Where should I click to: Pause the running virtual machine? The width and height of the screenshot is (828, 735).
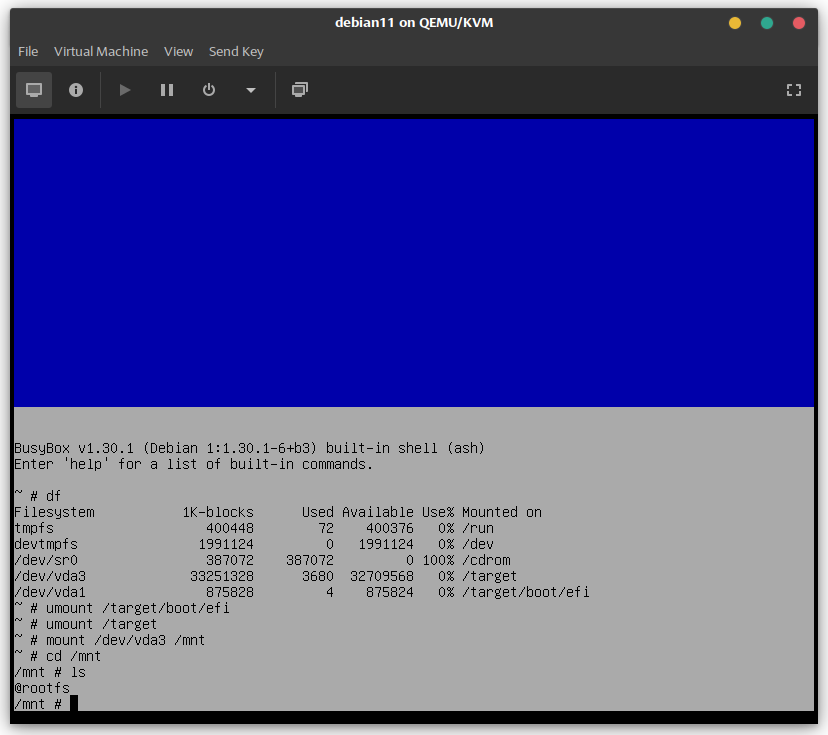coord(167,90)
